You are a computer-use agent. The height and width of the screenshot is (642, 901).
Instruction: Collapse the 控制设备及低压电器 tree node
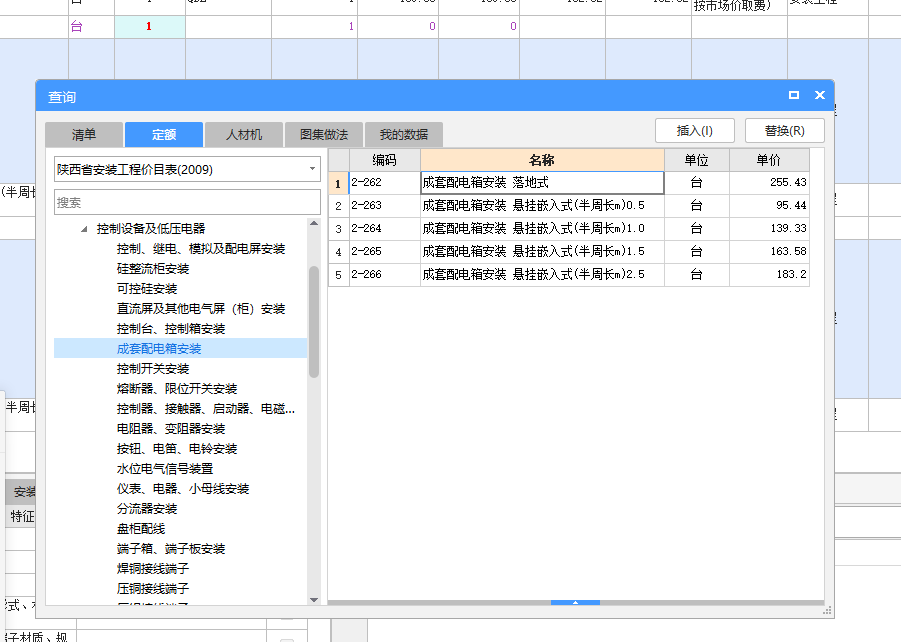coord(84,229)
